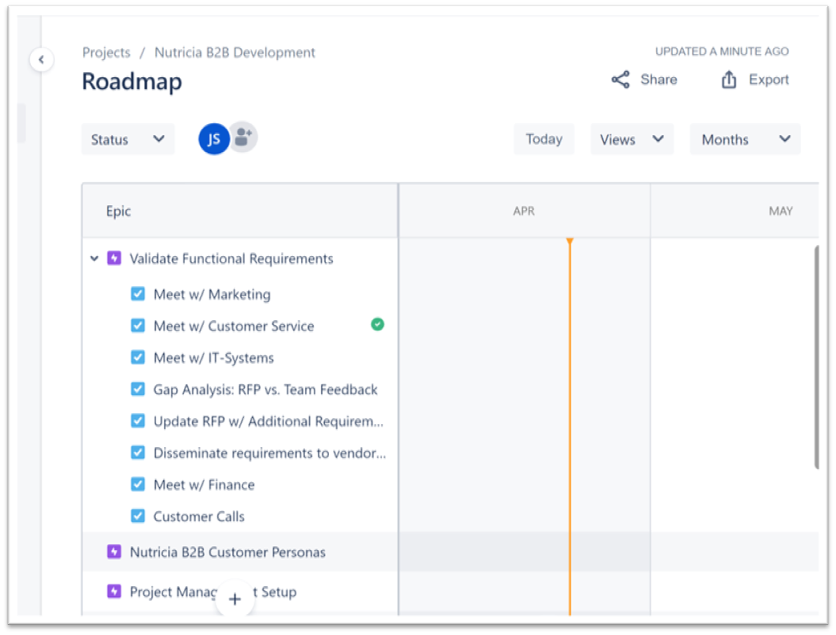Open the Status filter dropdown
Image resolution: width=836 pixels, height=635 pixels.
127,139
